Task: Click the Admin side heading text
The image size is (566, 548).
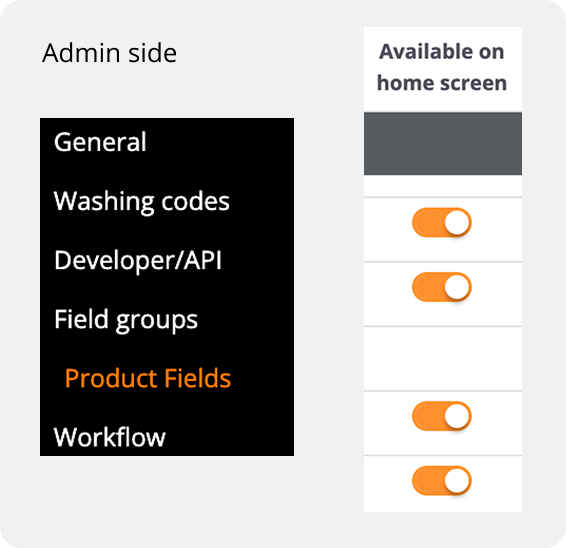Action: [x=109, y=53]
